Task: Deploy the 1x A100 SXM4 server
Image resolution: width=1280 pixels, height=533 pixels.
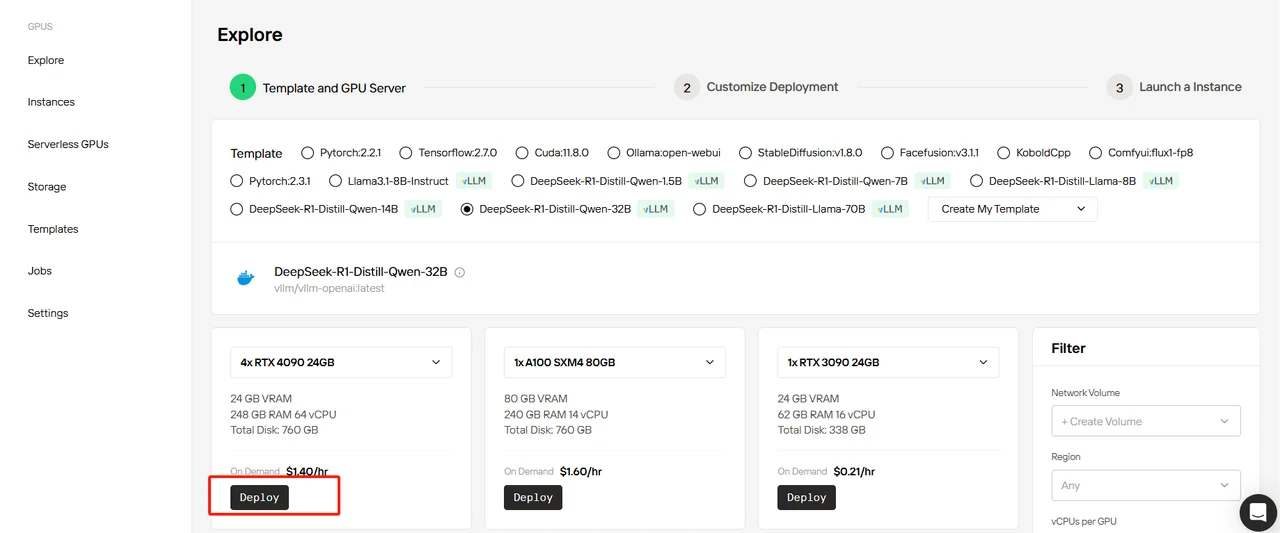Action: click(533, 497)
